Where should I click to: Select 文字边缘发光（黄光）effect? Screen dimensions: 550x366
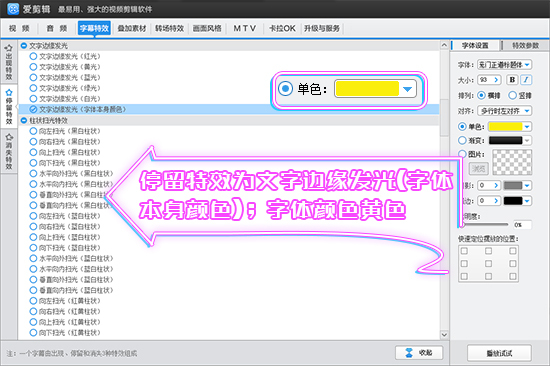pyautogui.click(x=65, y=67)
